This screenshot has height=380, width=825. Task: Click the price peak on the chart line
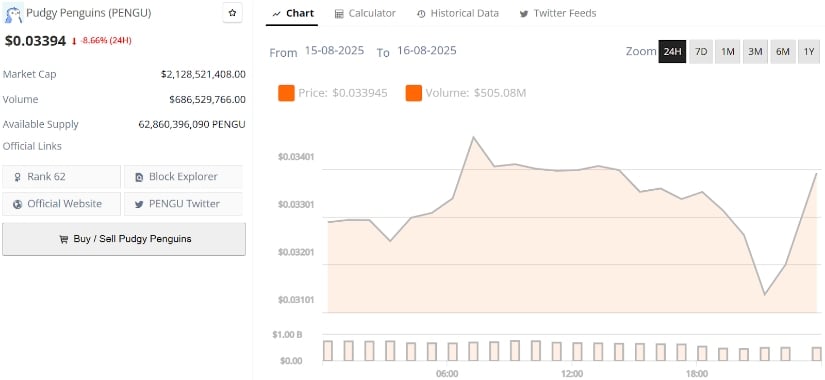coord(473,137)
